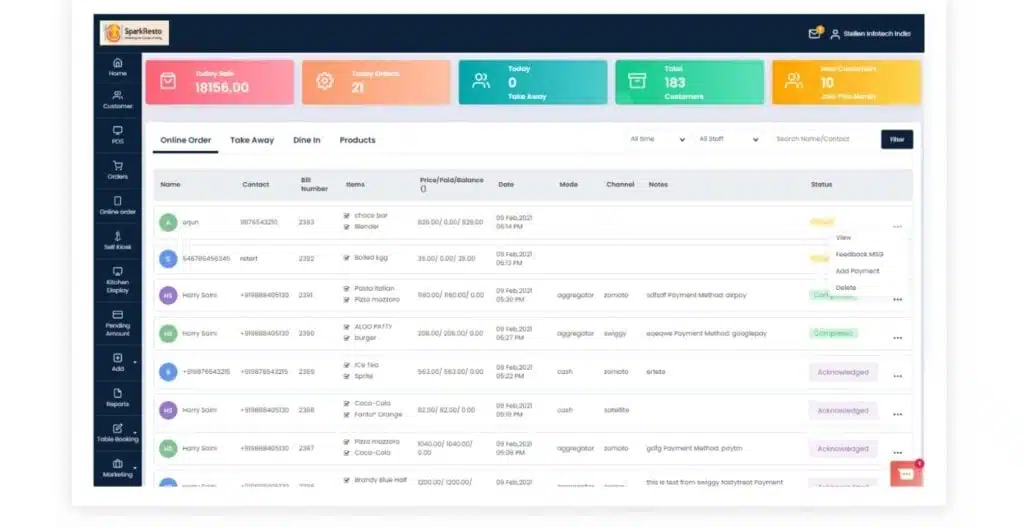Switch to the Dine In tab
This screenshot has height=527, width=1024.
click(x=306, y=140)
